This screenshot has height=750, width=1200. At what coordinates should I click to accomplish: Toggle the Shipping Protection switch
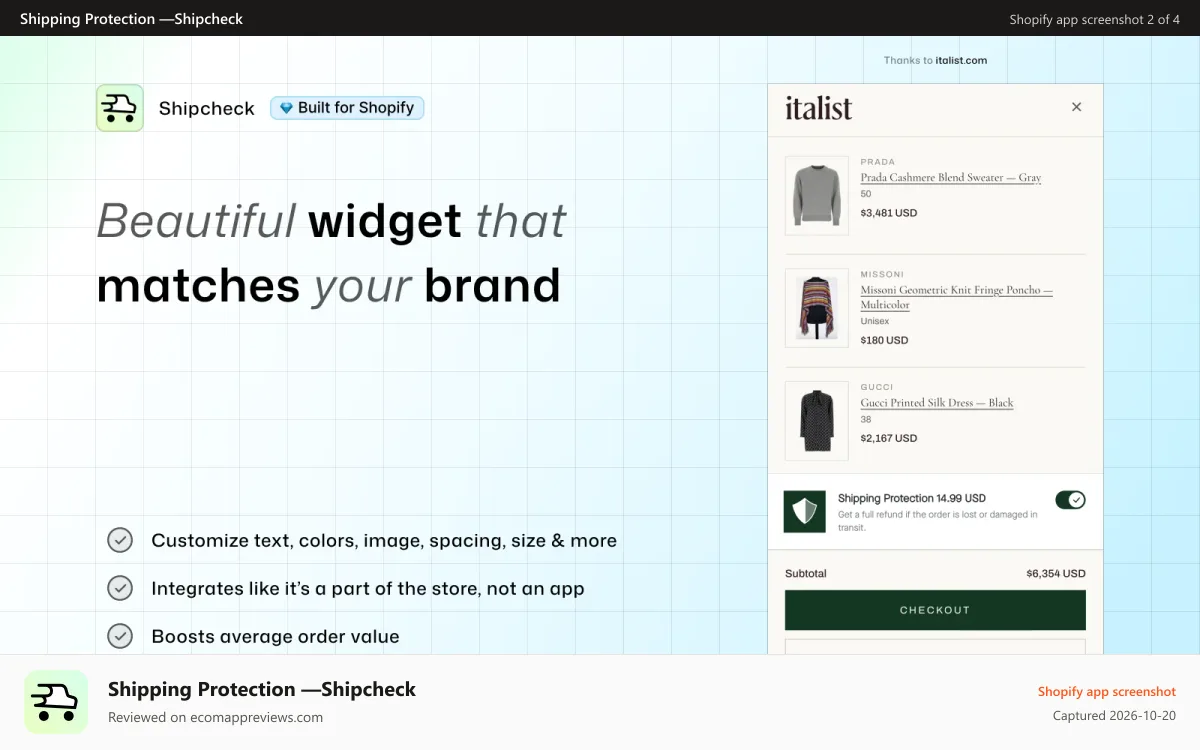click(1070, 500)
